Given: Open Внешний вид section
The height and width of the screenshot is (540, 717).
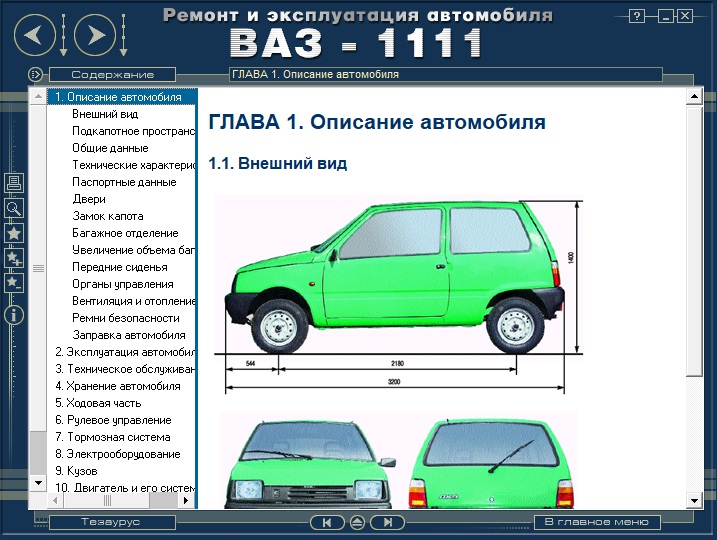Looking at the screenshot, I should point(105,114).
